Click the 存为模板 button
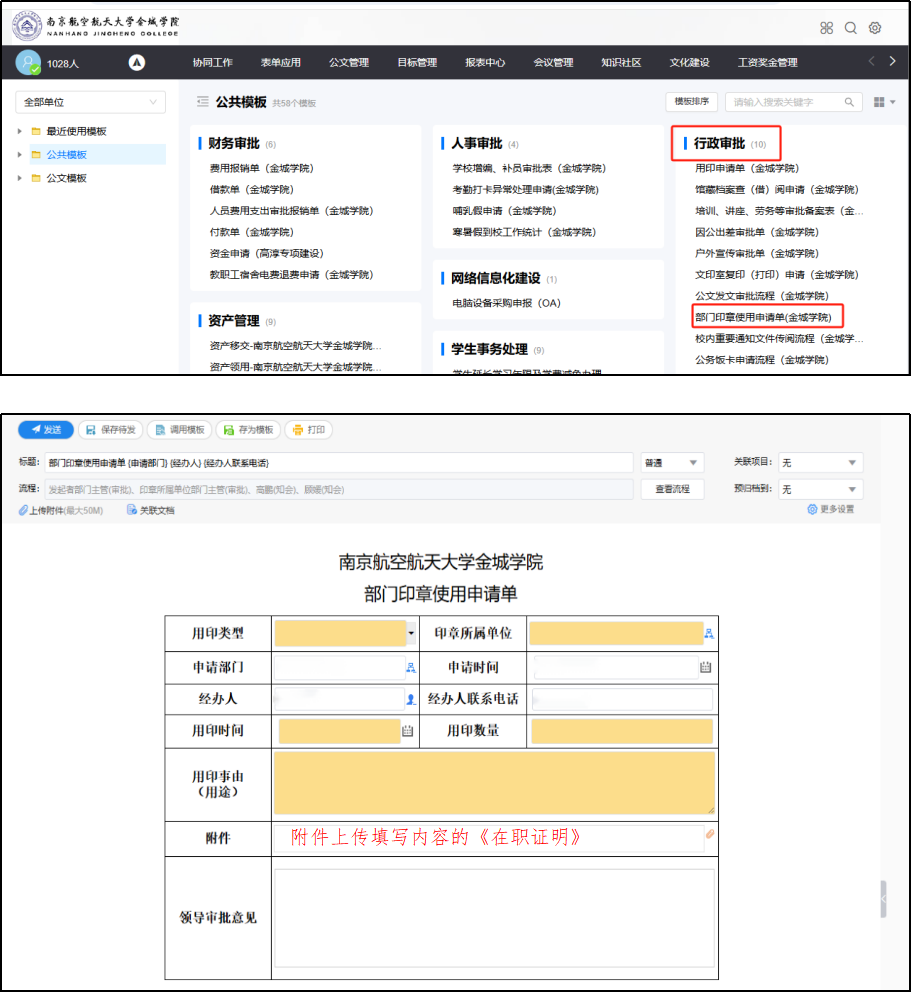911x992 pixels. [248, 430]
